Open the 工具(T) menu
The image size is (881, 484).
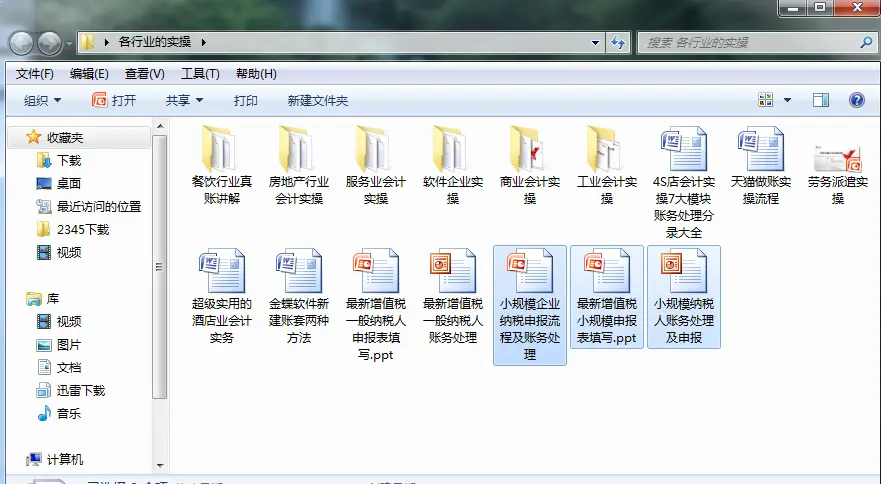(200, 74)
